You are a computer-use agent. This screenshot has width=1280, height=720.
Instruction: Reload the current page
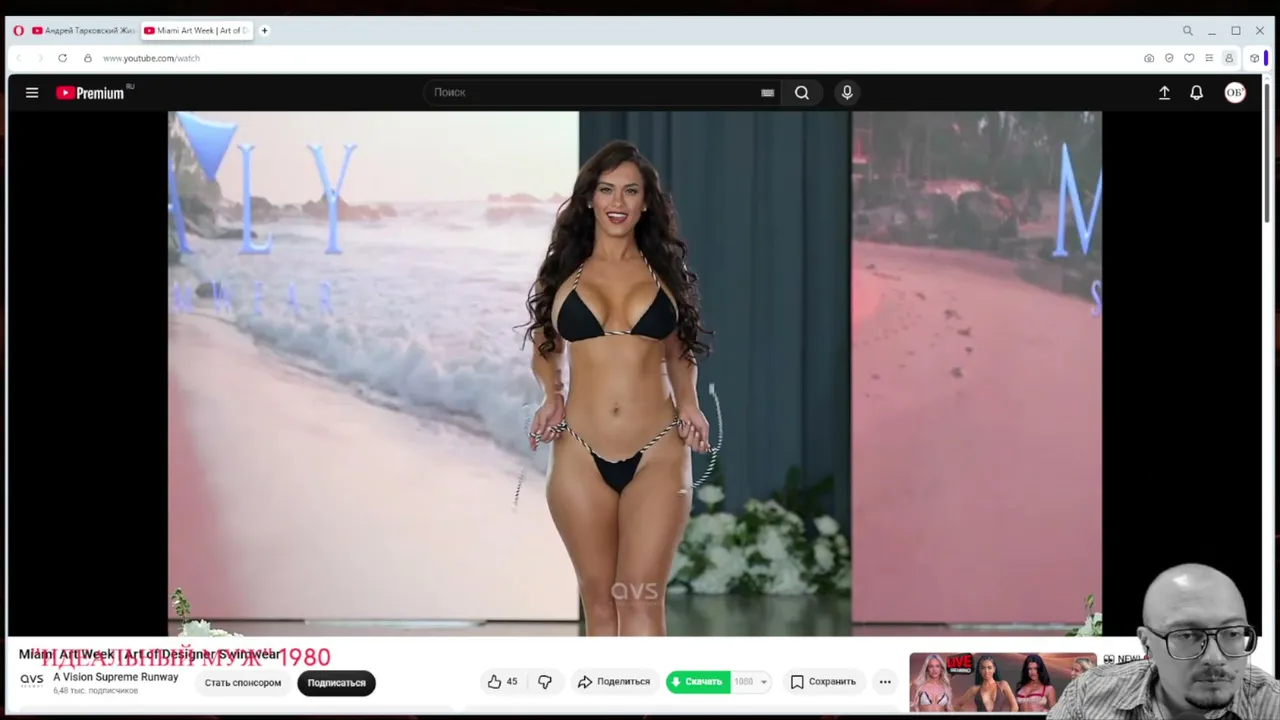[x=62, y=58]
